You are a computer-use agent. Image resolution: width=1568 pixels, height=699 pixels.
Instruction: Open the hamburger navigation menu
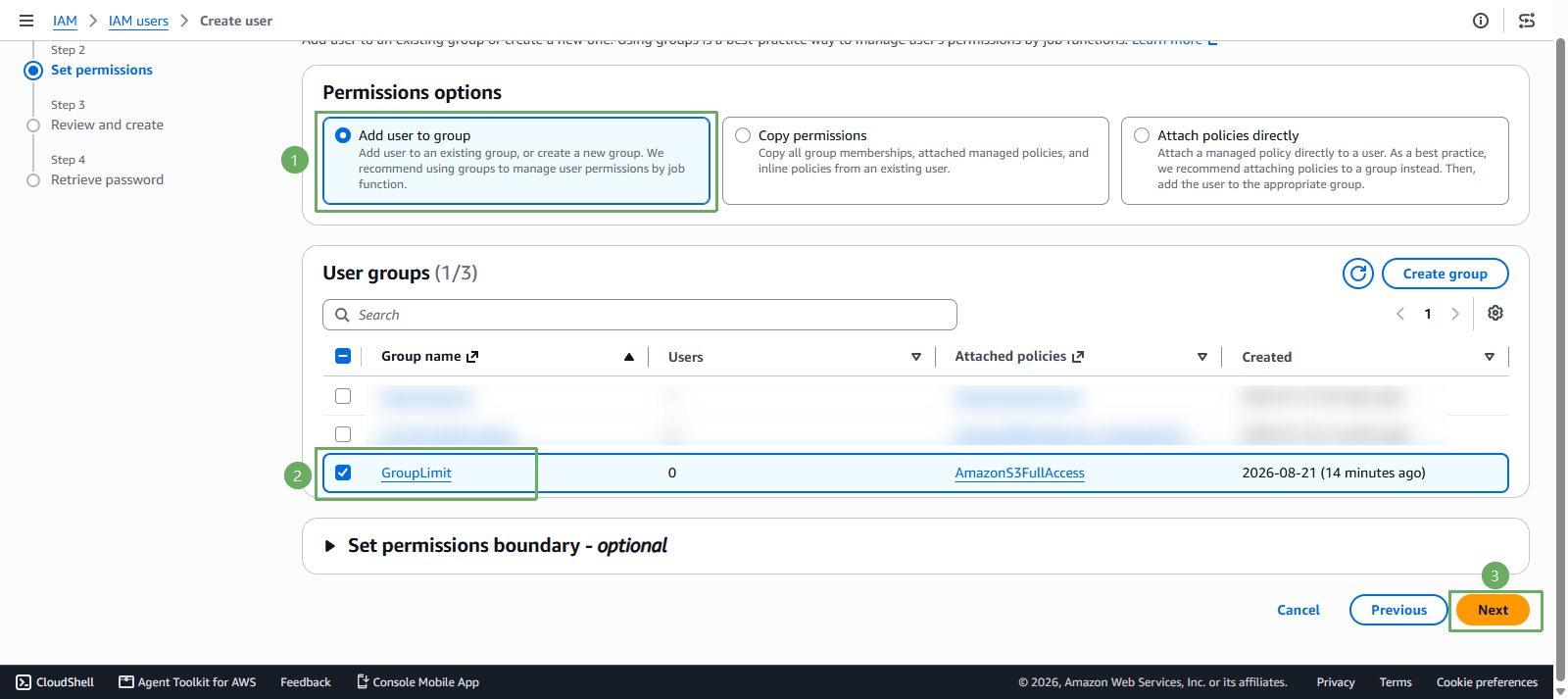tap(26, 21)
